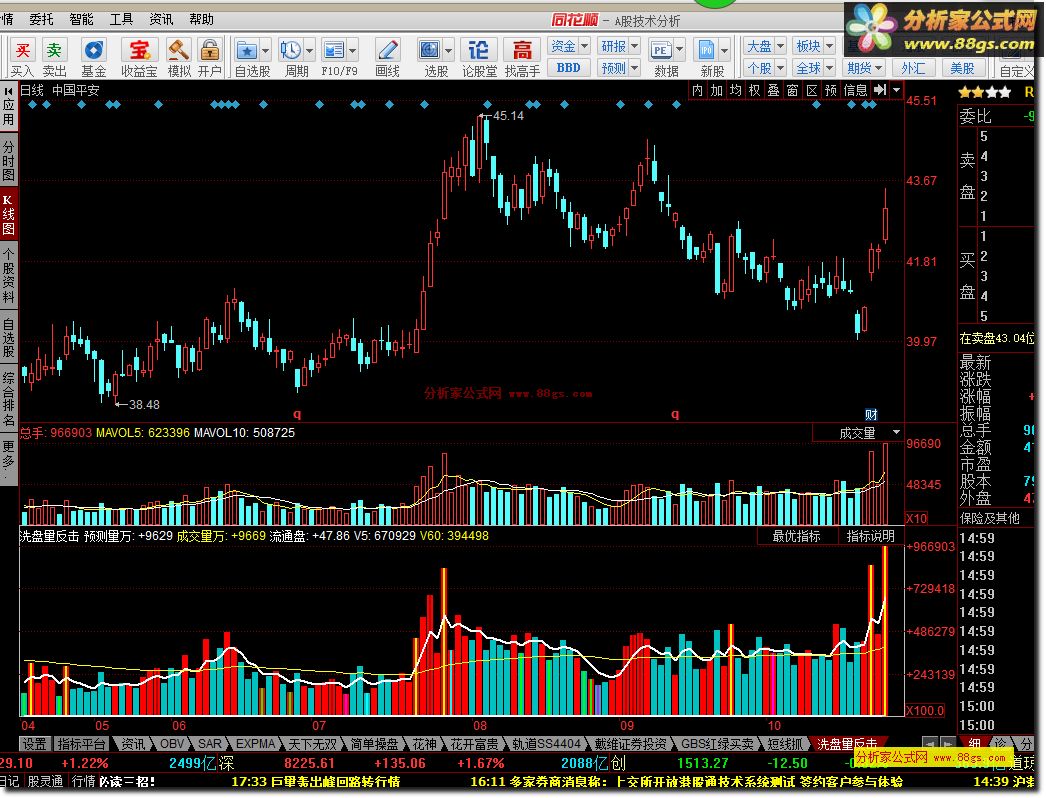
Task: Open the 委托 menu
Action: (x=41, y=19)
